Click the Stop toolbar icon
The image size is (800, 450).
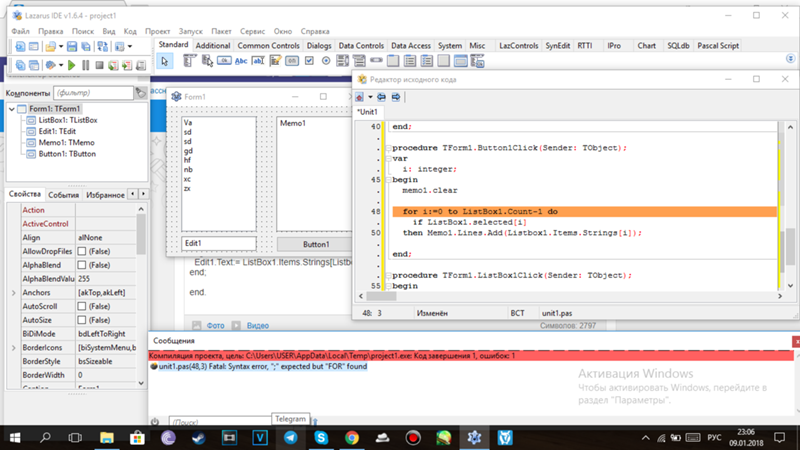click(x=99, y=65)
